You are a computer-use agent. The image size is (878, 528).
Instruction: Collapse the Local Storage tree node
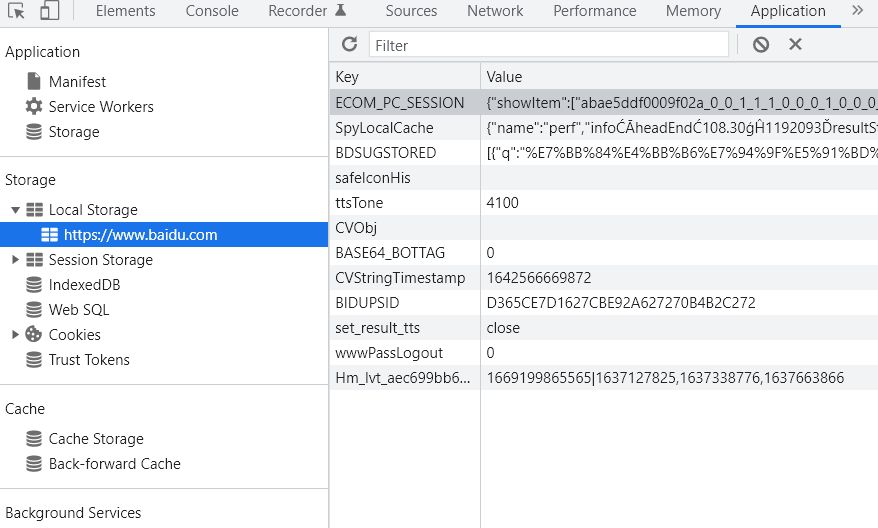click(16, 210)
